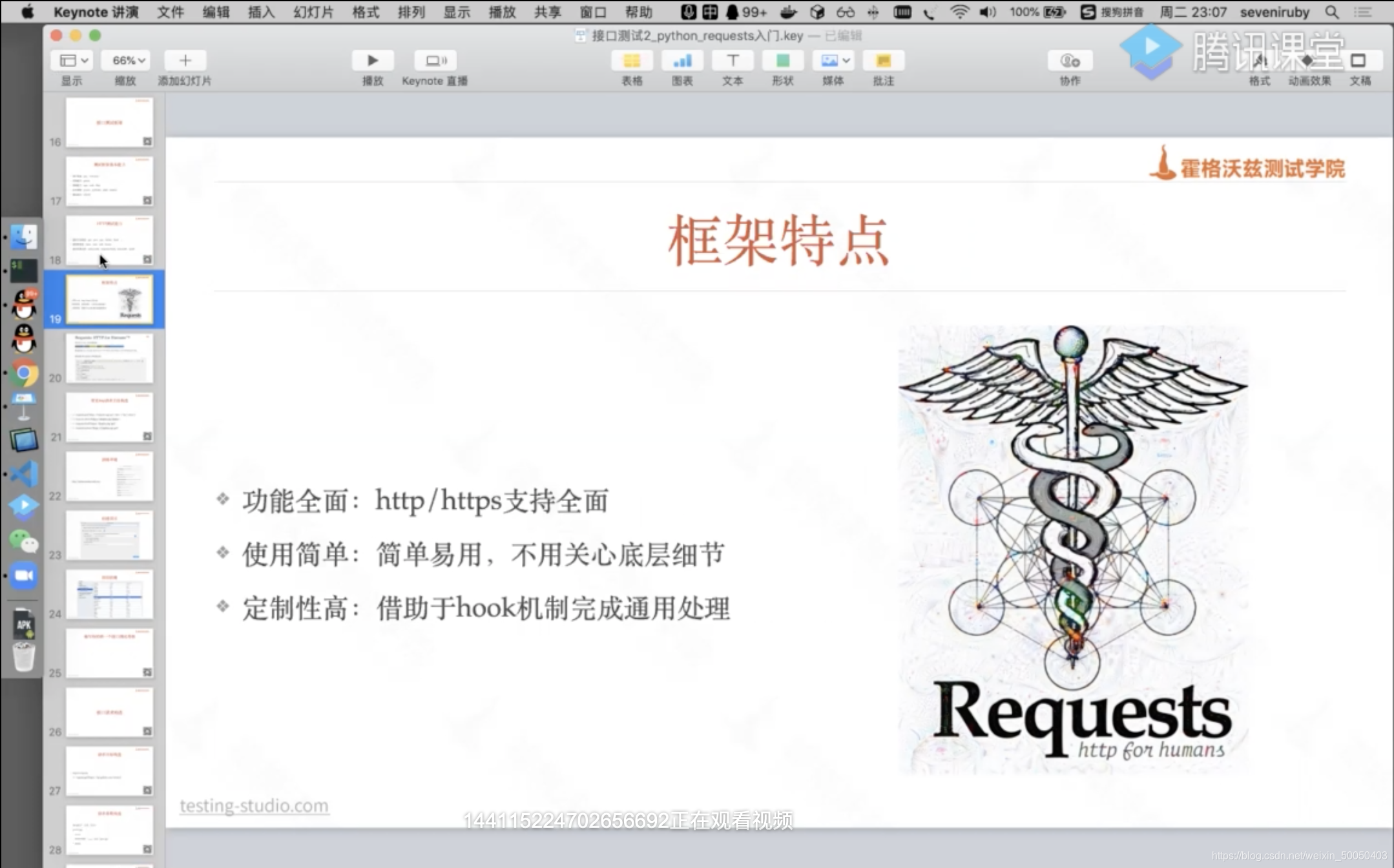
Task: Click the Play (播放) slideshow button
Action: (372, 61)
